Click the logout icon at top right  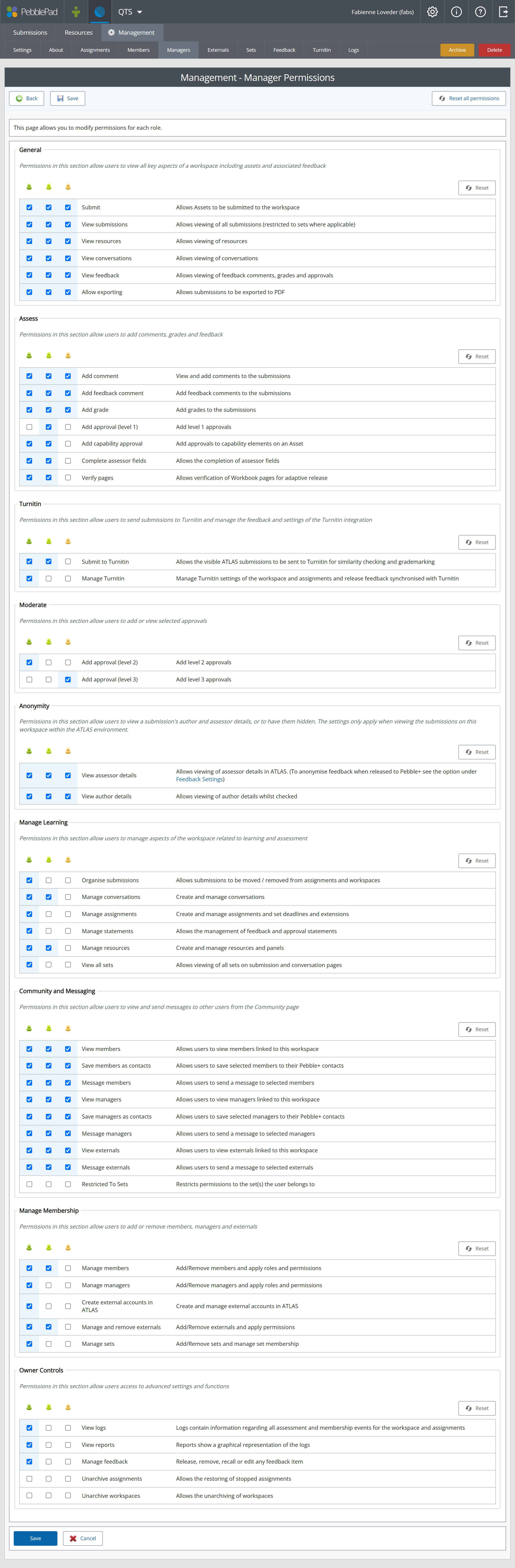coord(503,12)
